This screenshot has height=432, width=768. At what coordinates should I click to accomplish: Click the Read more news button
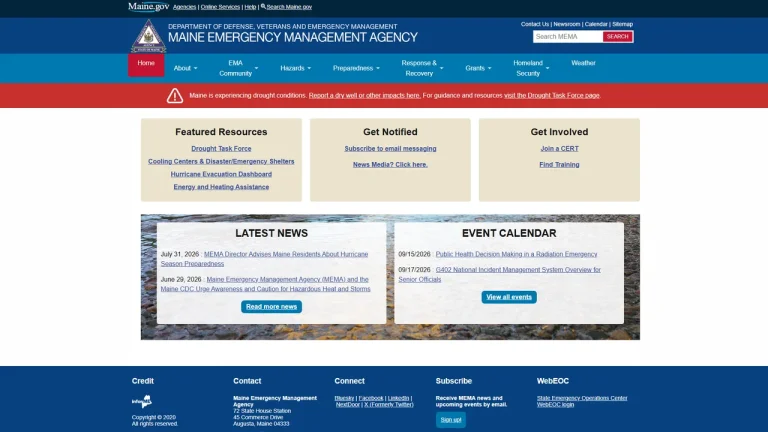click(x=271, y=307)
